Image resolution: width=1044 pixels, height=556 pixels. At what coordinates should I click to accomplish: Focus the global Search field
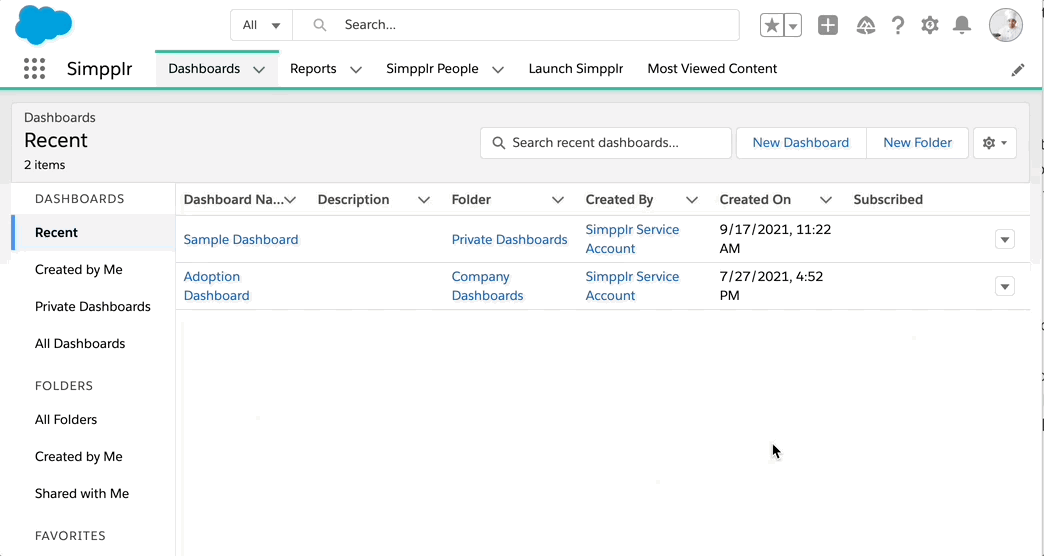[516, 25]
